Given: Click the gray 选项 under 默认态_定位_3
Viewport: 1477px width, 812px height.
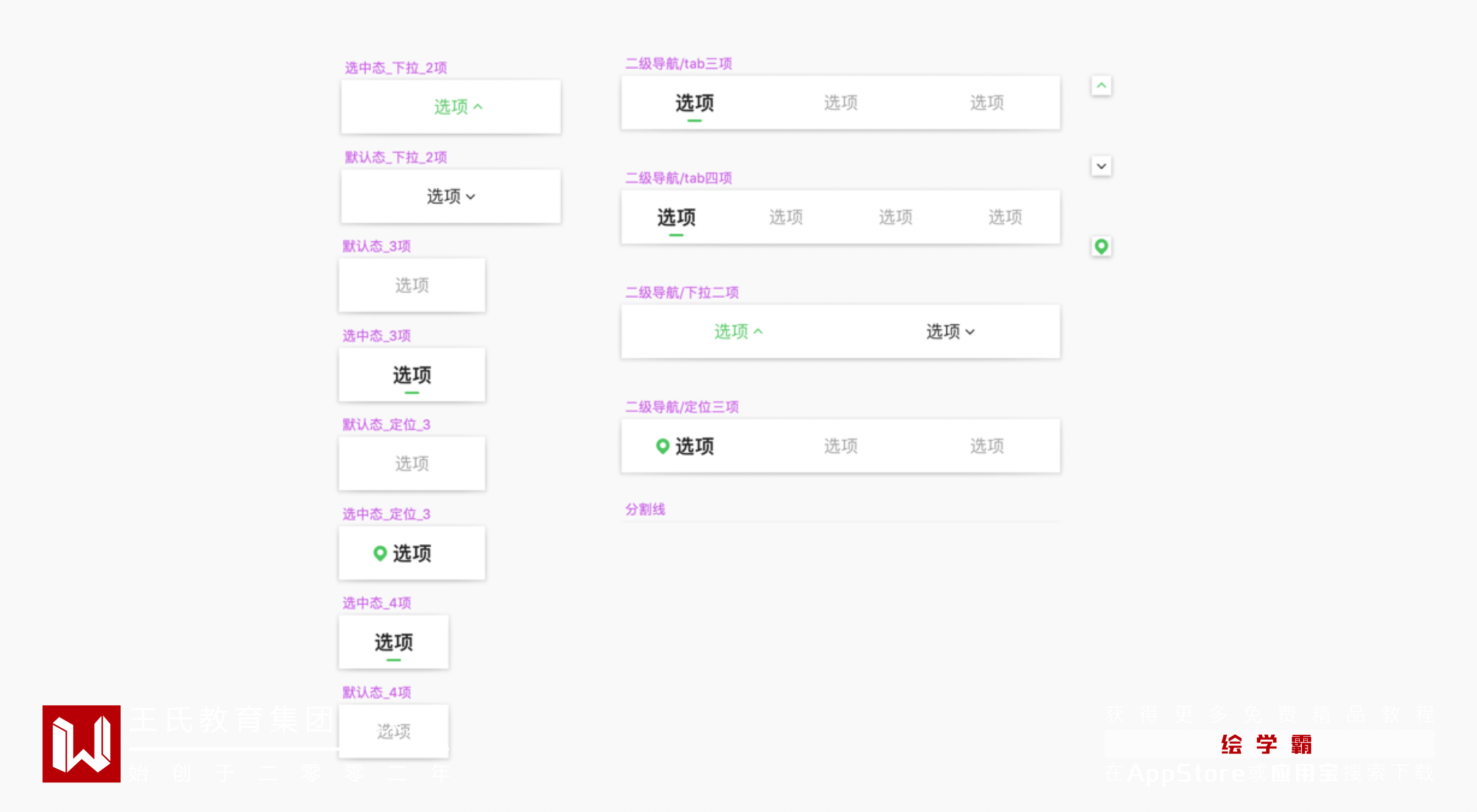Looking at the screenshot, I should (412, 464).
